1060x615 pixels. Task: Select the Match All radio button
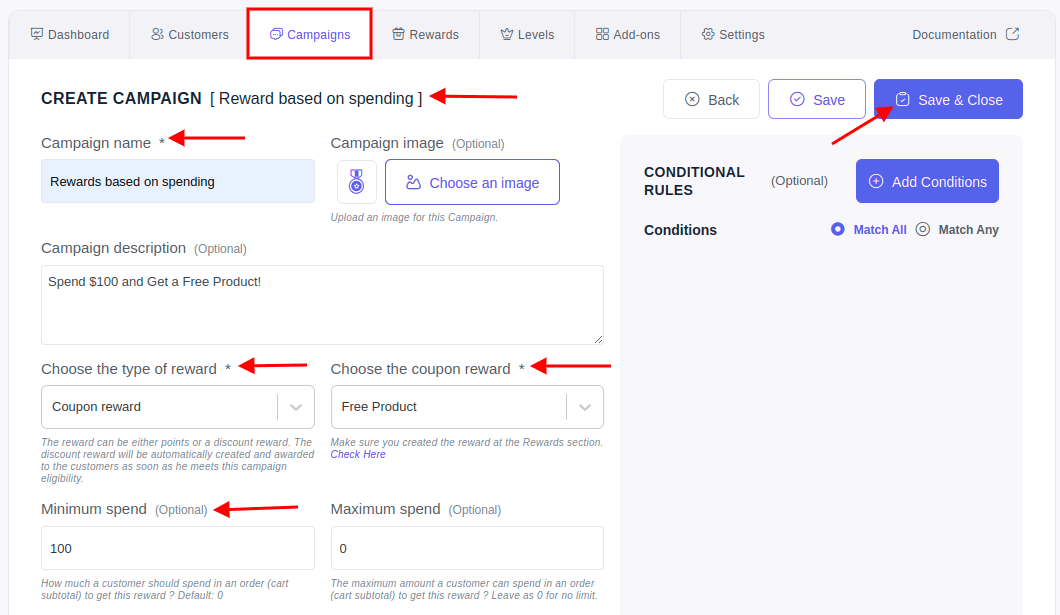pyautogui.click(x=838, y=229)
